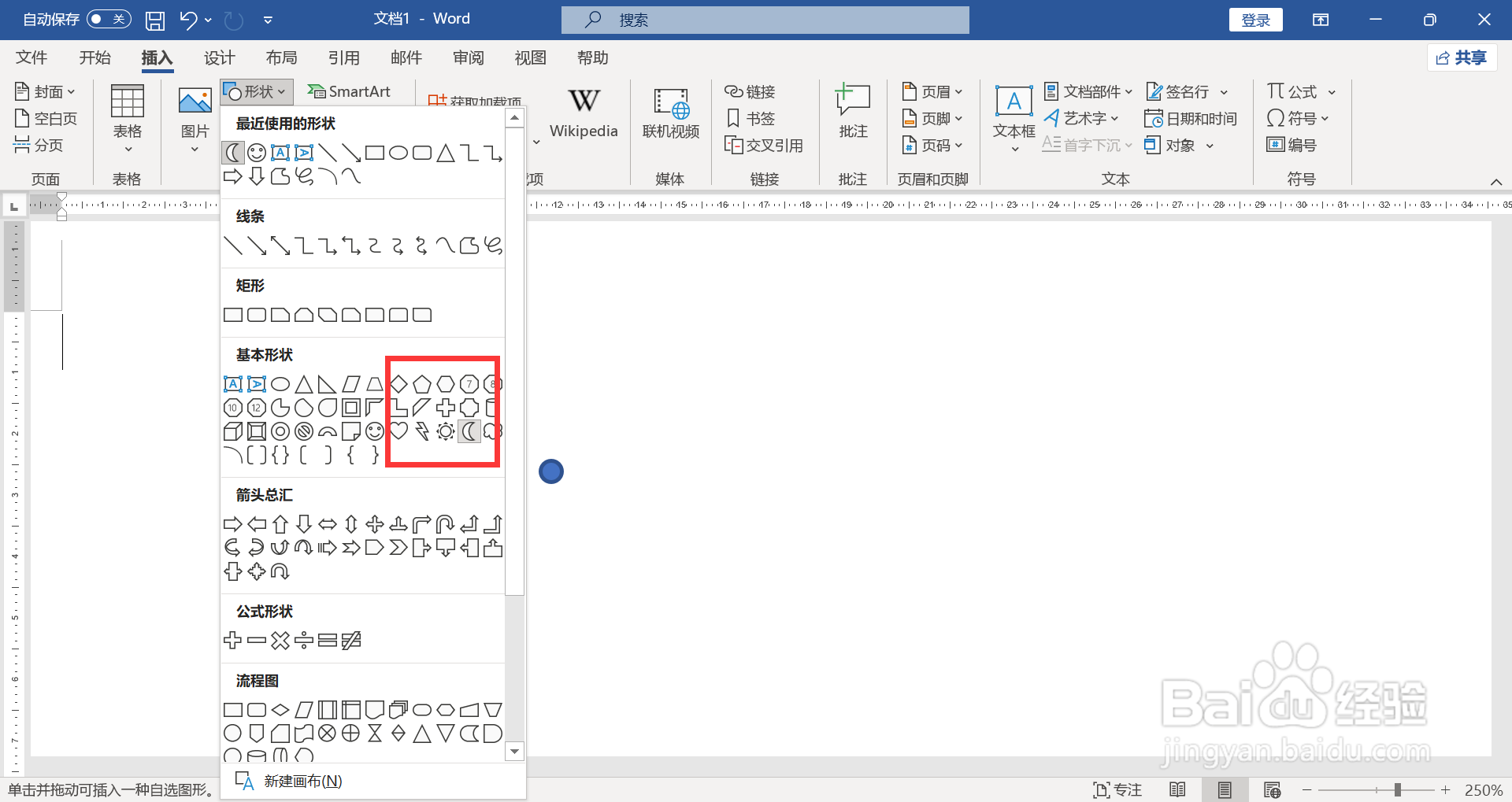Open the Undo history dropdown arrow
Image resolution: width=1512 pixels, height=802 pixels.
point(208,20)
